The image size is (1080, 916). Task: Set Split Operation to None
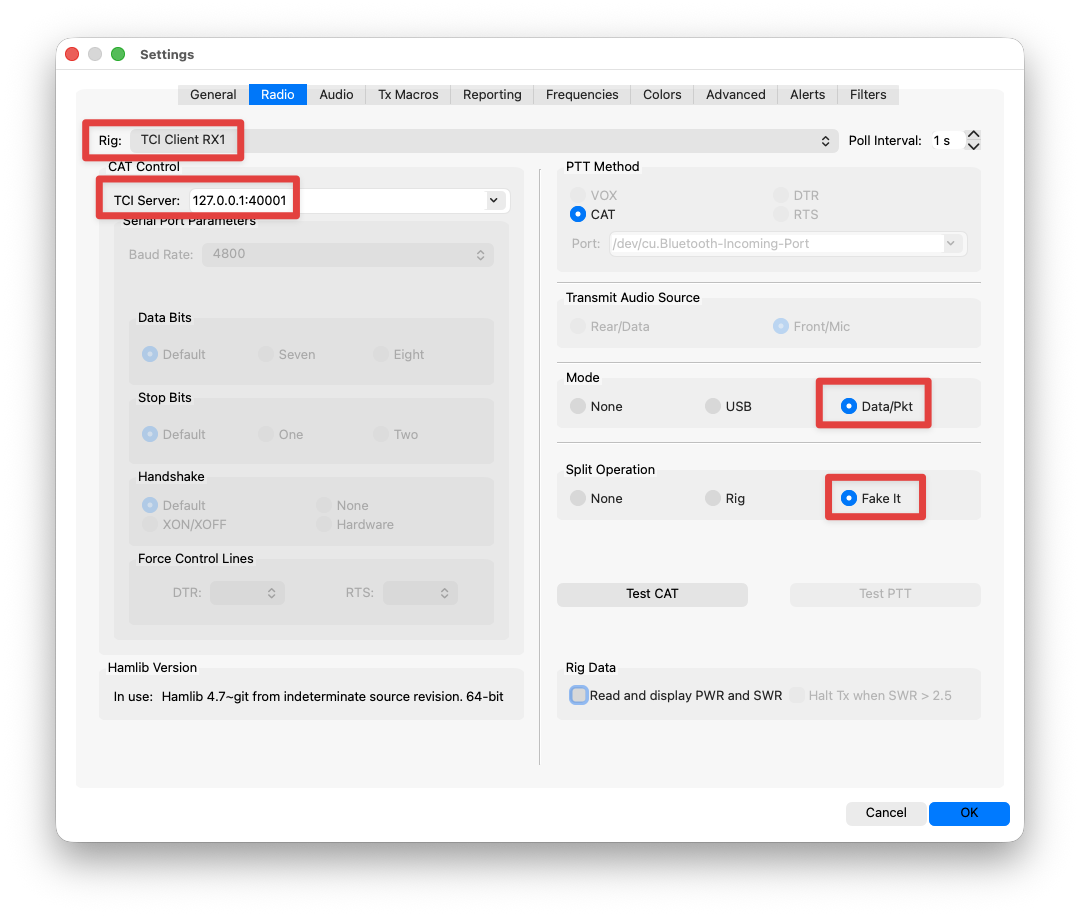(x=596, y=498)
